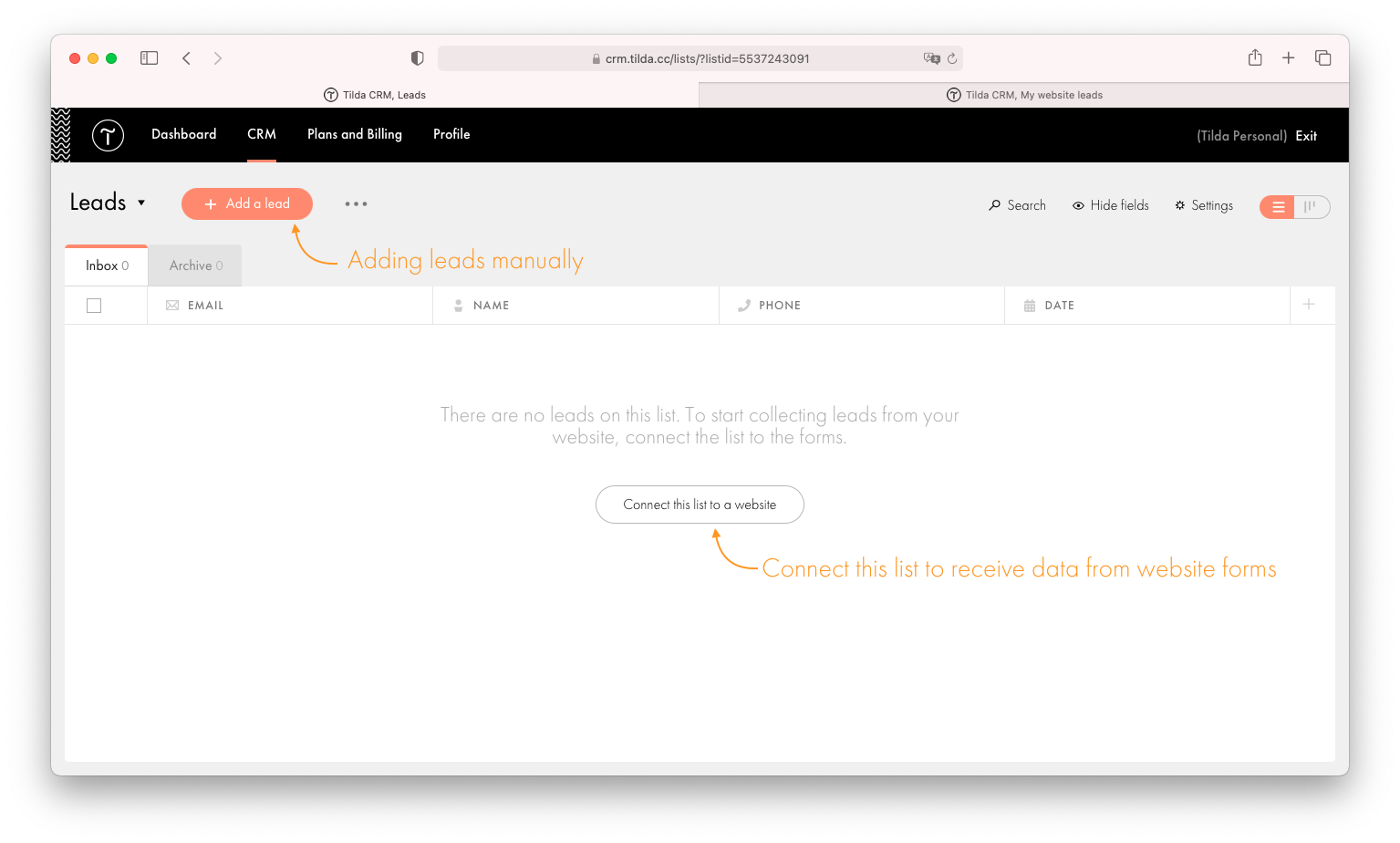Click the EMAIL column envelope icon
Viewport: 1400px width, 843px height.
click(172, 306)
